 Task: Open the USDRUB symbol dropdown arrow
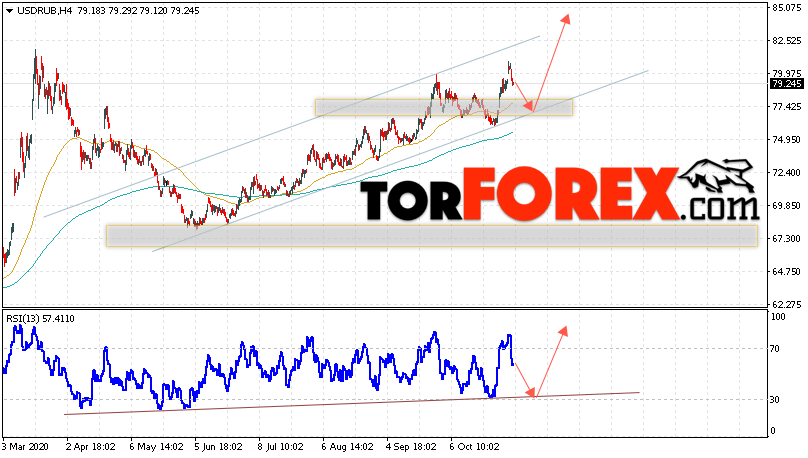[x=9, y=11]
